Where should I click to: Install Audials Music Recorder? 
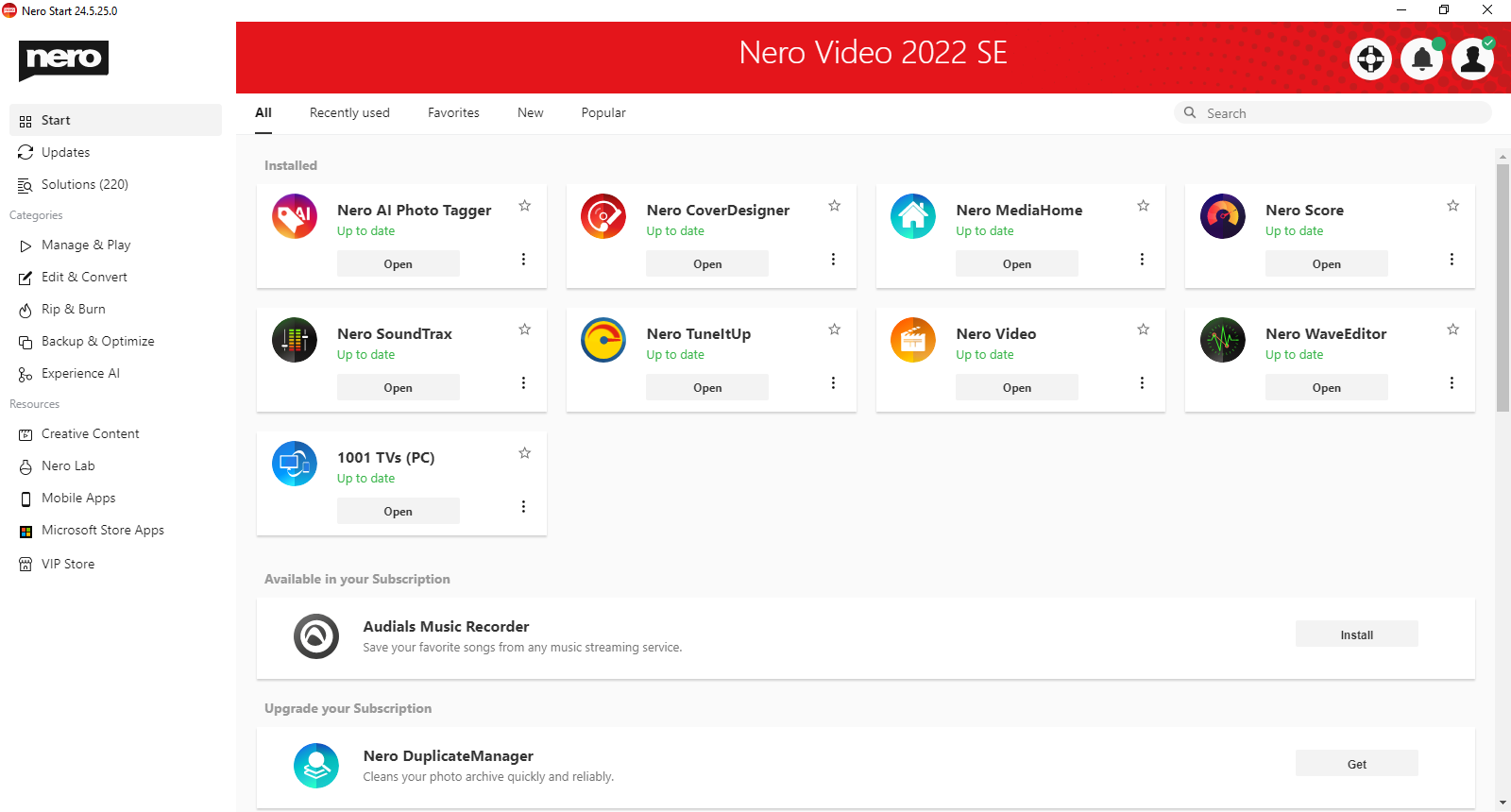pyautogui.click(x=1356, y=634)
